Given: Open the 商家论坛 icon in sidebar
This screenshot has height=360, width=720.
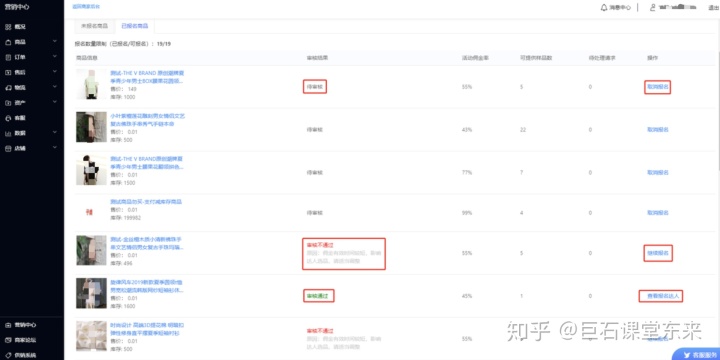Looking at the screenshot, I should [x=8, y=340].
